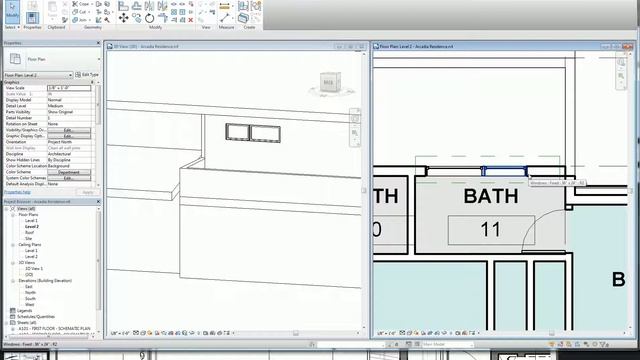
Task: Open Level 1 under Floor Plans
Action: [31, 220]
